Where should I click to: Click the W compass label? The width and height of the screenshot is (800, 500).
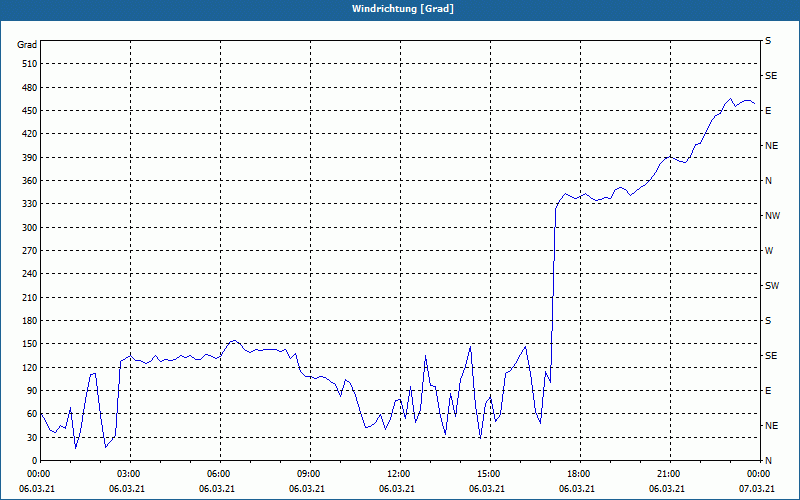click(x=769, y=251)
